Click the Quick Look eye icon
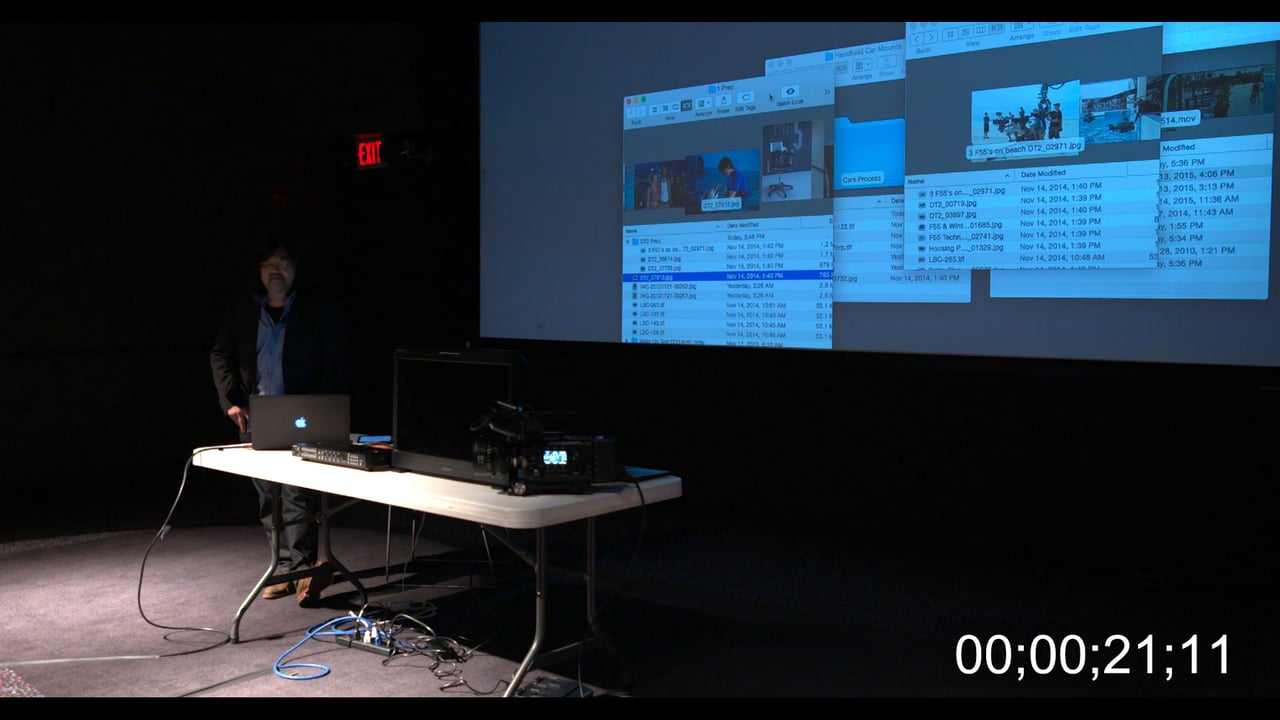Viewport: 1280px width, 720px height. click(790, 92)
